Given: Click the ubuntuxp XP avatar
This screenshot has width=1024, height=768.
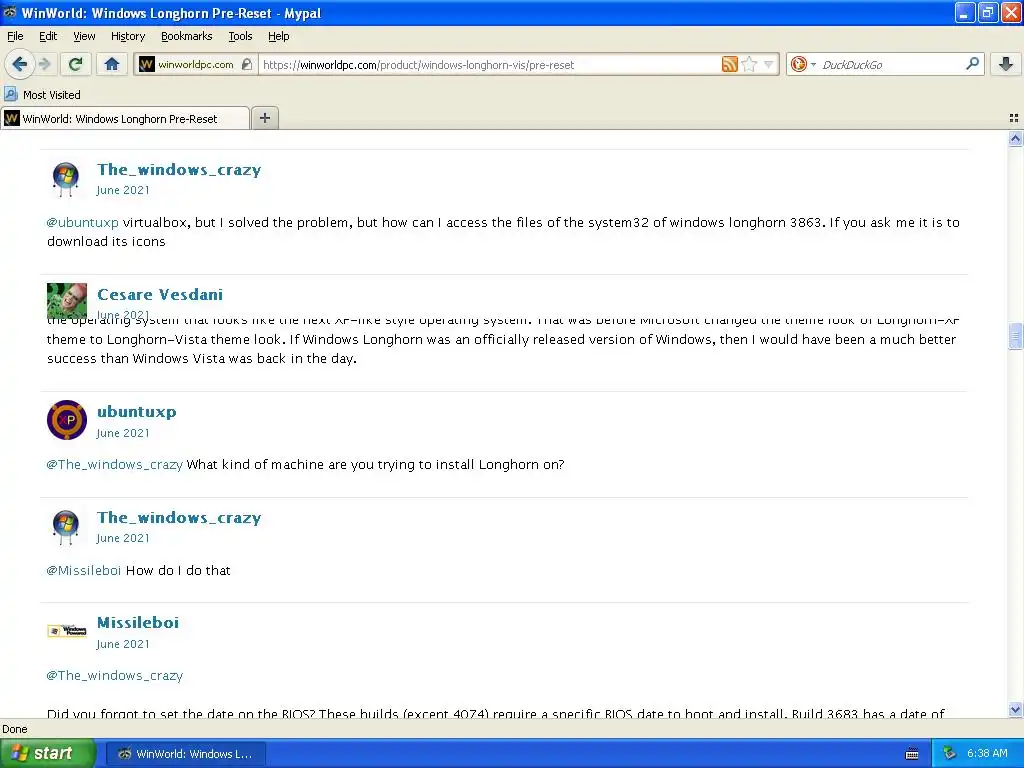Looking at the screenshot, I should (x=67, y=420).
